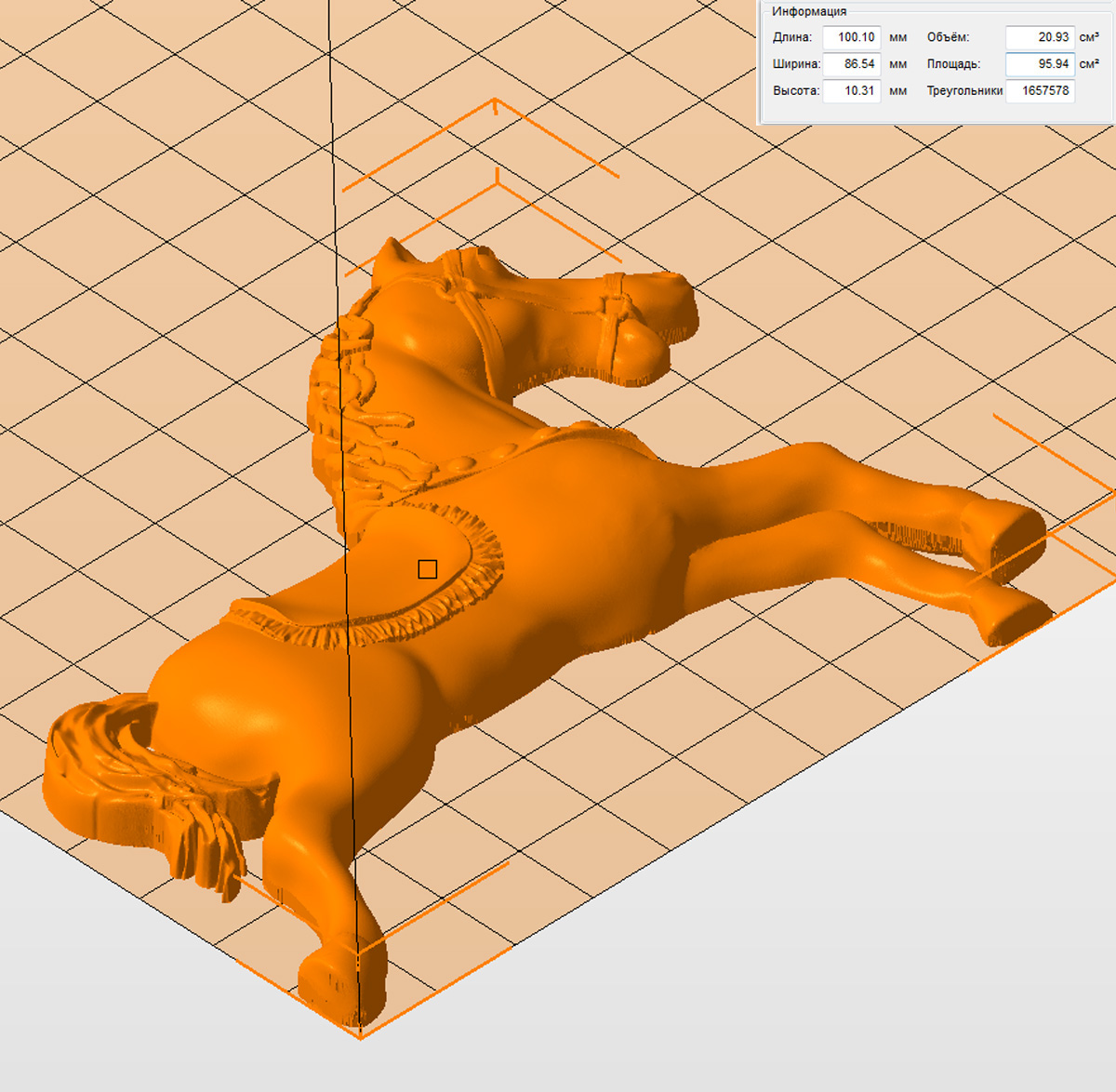
Task: Click the bounding box corner at bottom
Action: tap(359, 1034)
